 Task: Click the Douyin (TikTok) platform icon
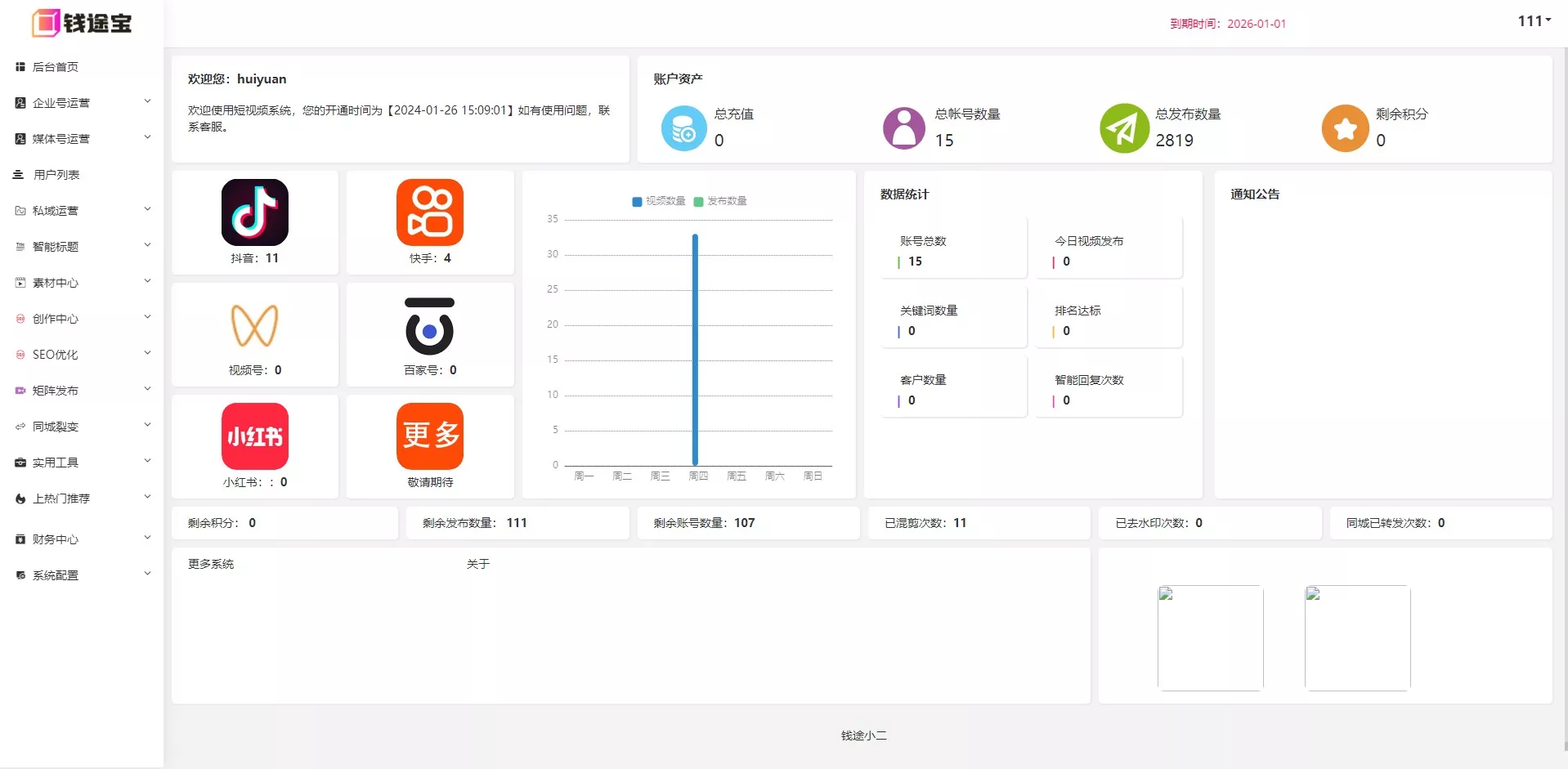point(254,212)
